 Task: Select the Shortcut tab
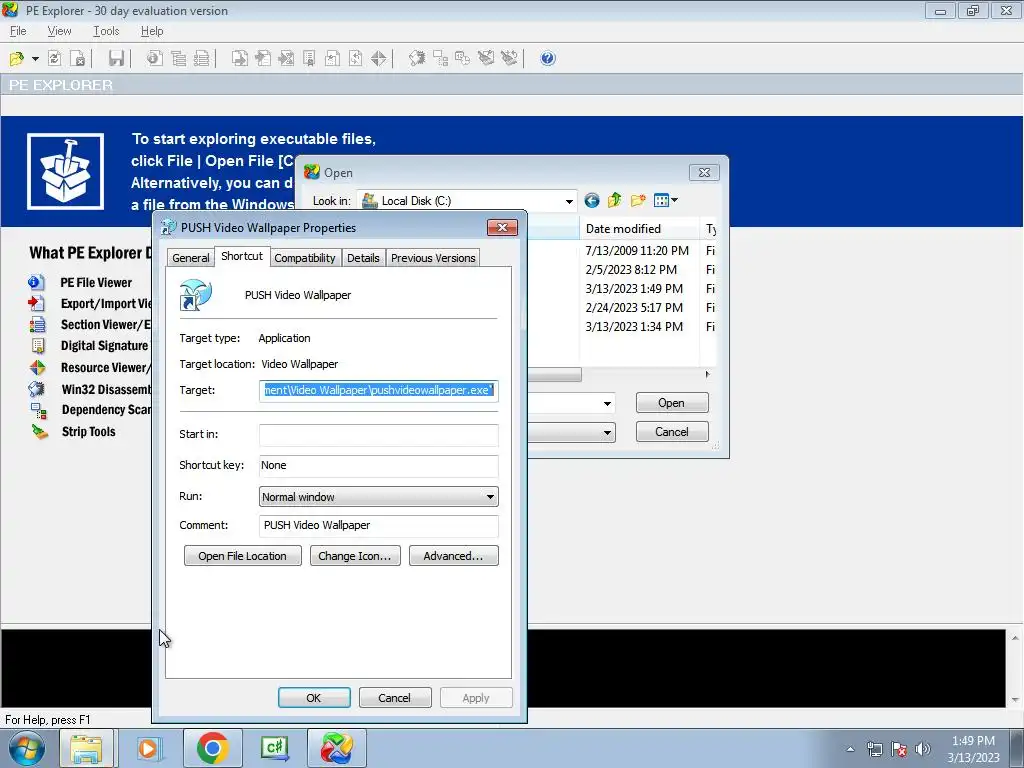tap(242, 256)
